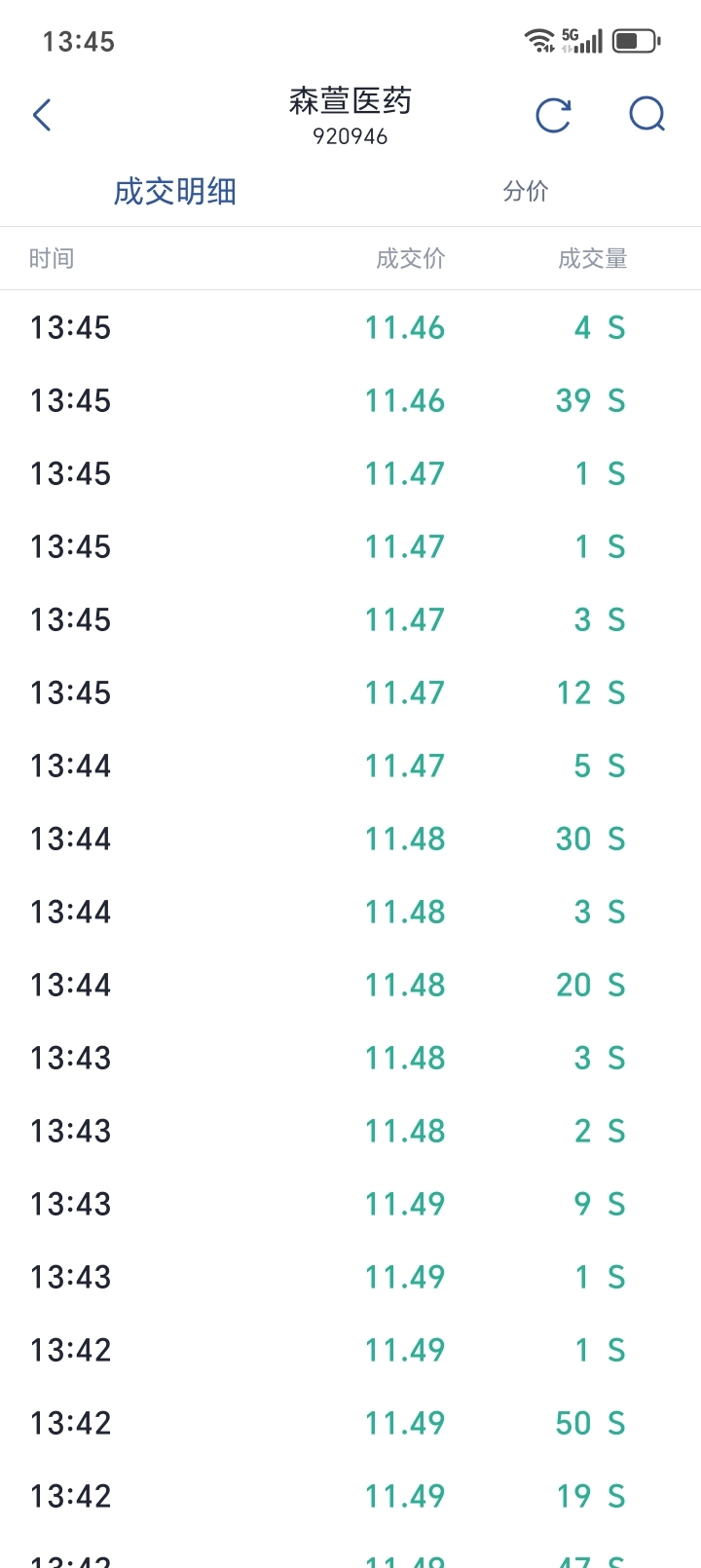Tap the stock code 920946

tap(350, 137)
